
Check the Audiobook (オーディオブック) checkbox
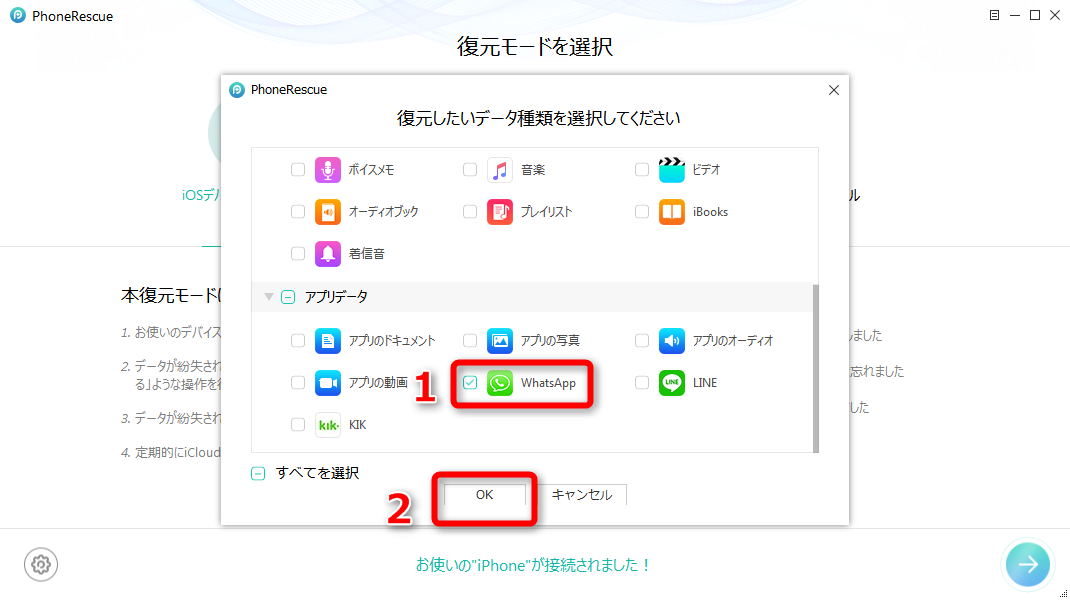tap(298, 212)
